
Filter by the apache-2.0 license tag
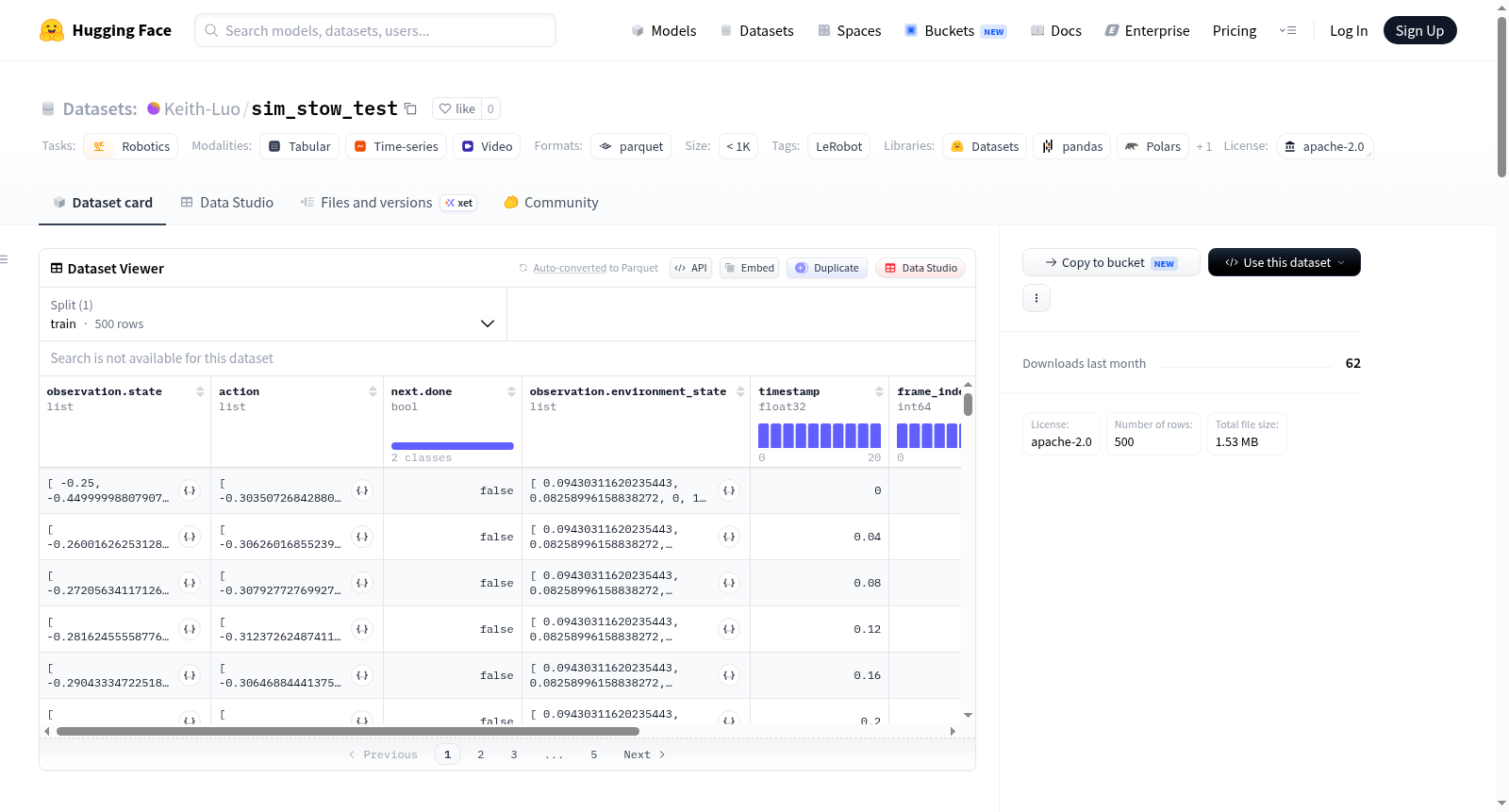coord(1324,146)
